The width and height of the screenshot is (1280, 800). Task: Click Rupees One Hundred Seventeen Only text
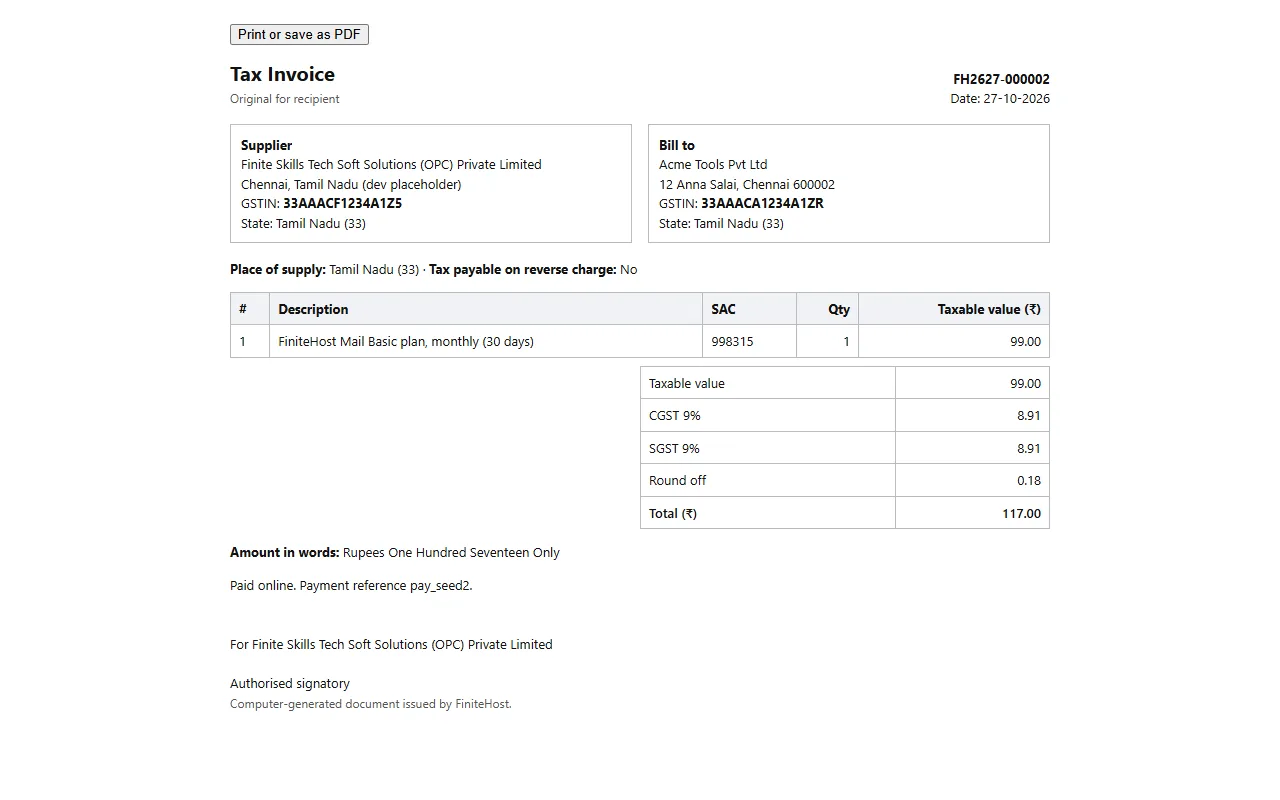[x=451, y=552]
